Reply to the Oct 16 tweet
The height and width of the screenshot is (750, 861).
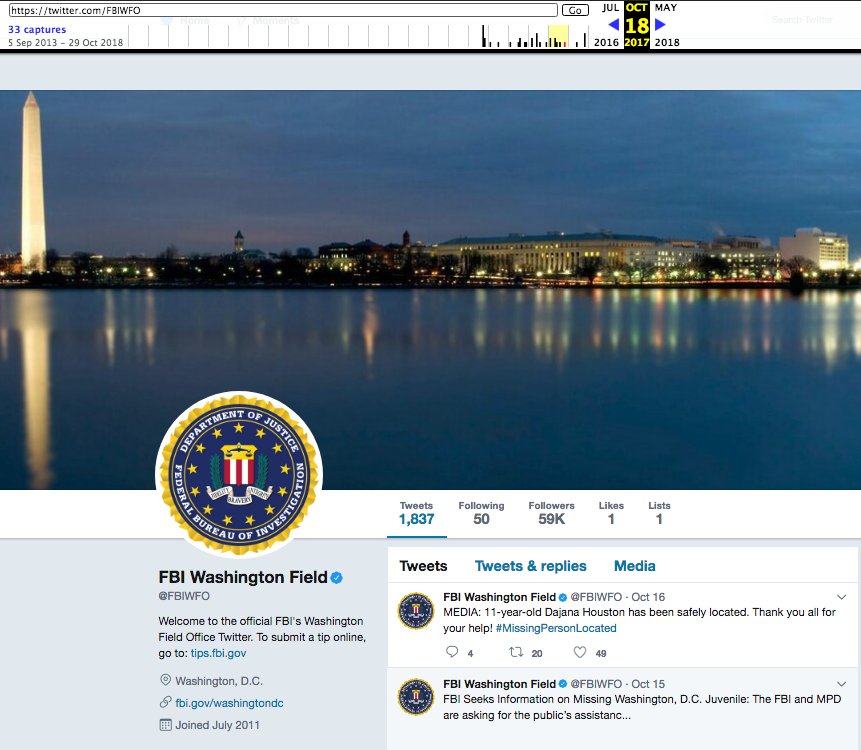click(452, 652)
